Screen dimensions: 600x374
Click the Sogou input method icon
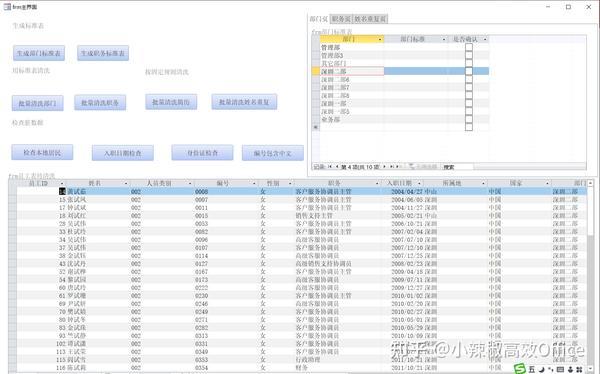click(x=520, y=369)
